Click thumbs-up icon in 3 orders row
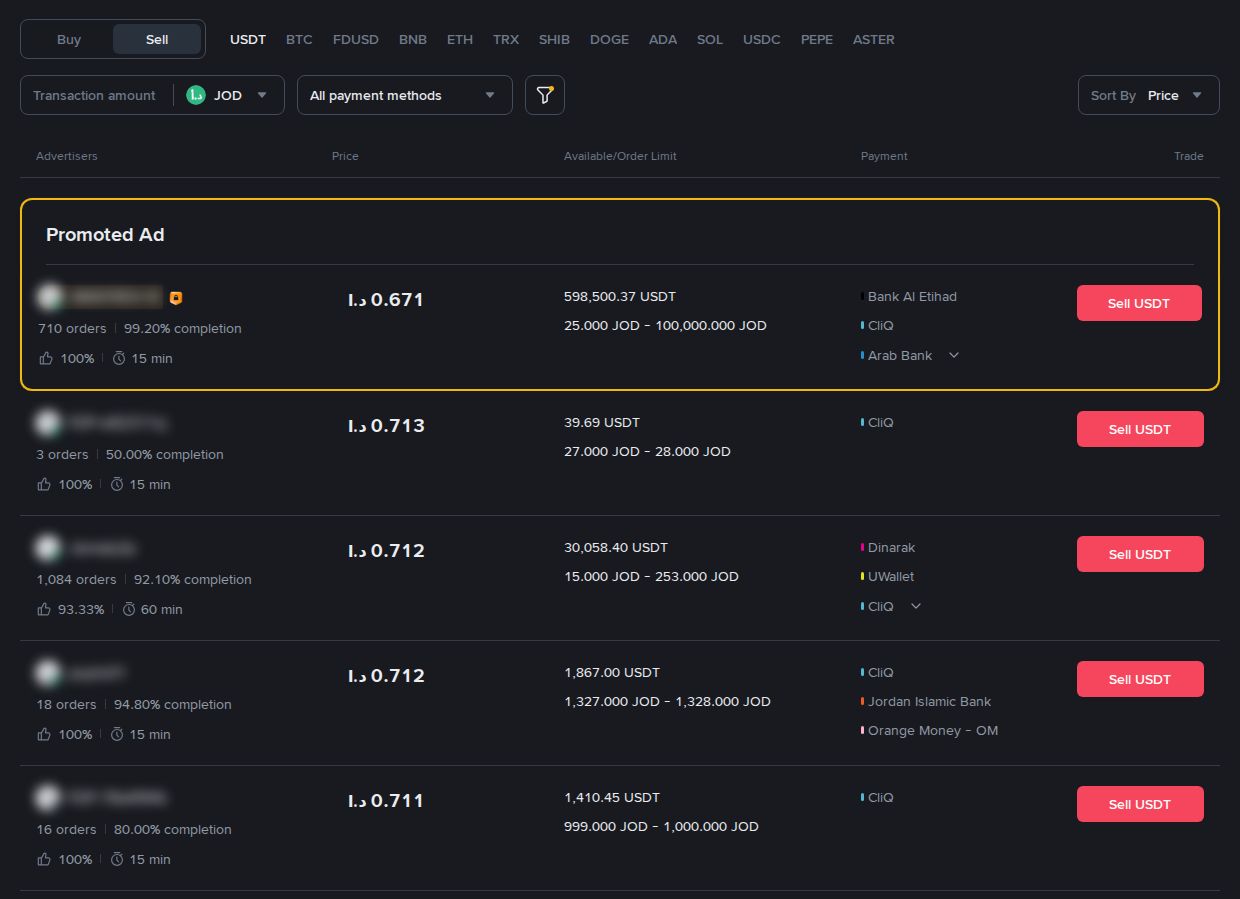Screen dimensions: 1240x899 45,484
